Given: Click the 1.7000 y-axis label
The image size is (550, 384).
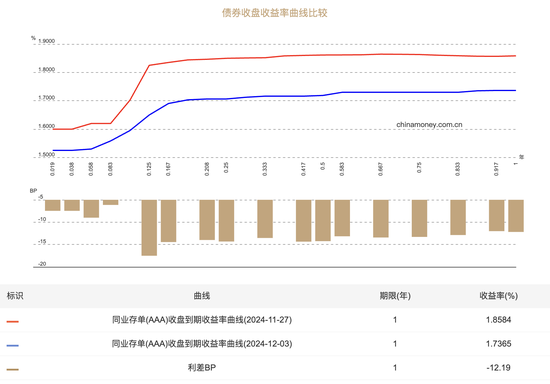Looking at the screenshot, I should click(x=47, y=98).
